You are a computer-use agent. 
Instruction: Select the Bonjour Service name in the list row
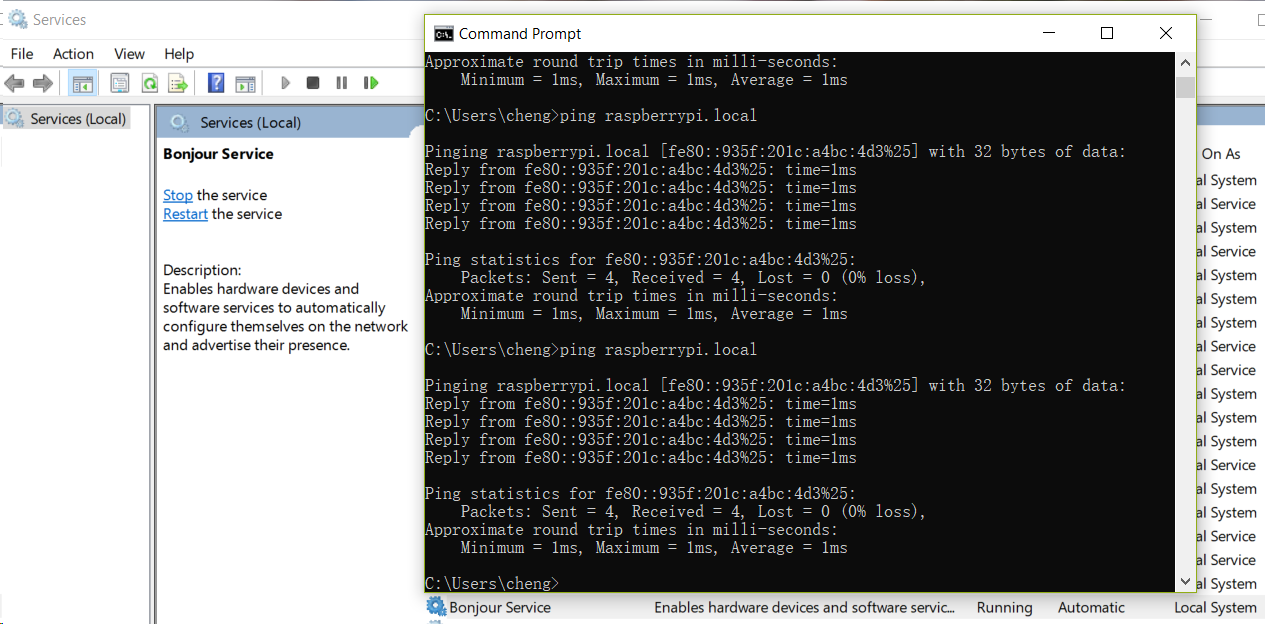[x=500, y=607]
